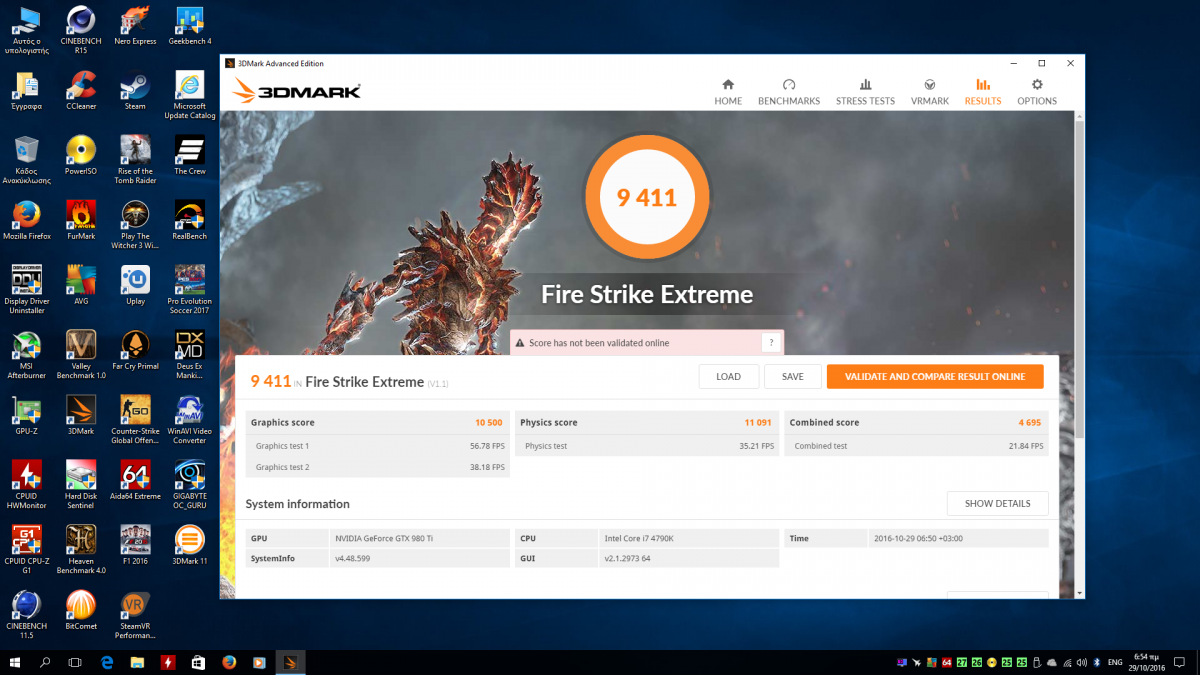
Task: Open the OPTIONS tab with the gear
Action: coord(1037,92)
